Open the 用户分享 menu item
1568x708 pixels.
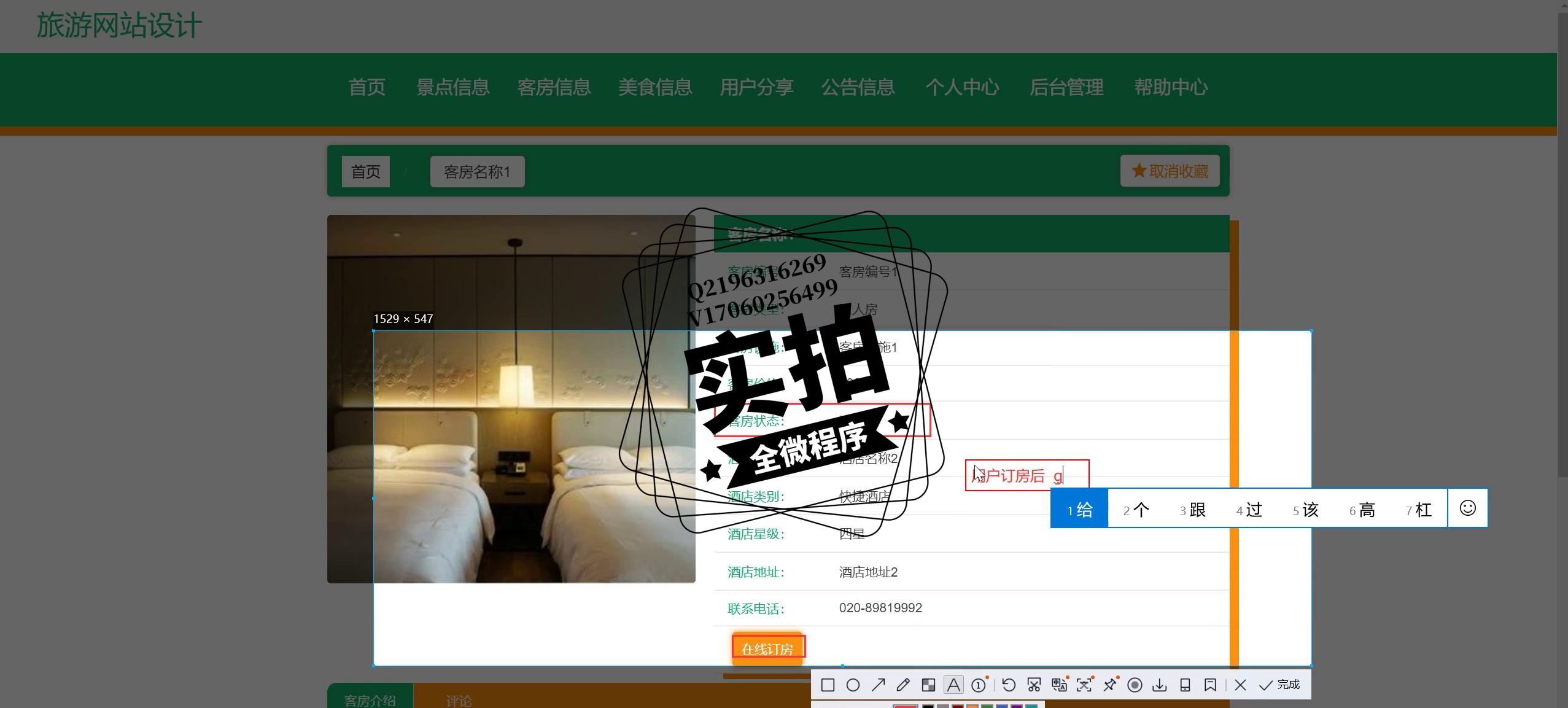pos(757,87)
